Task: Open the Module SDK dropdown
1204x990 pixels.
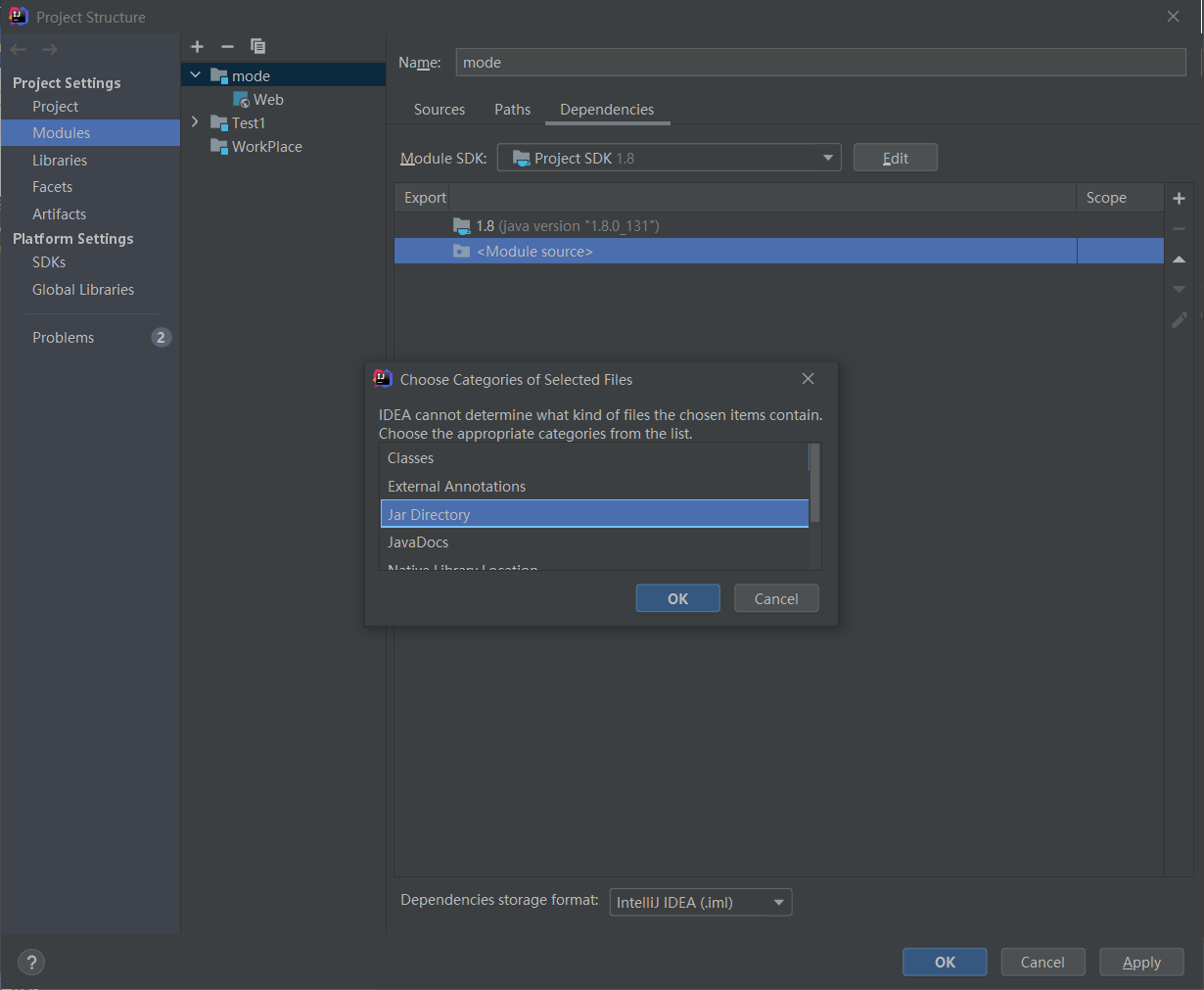Action: click(x=670, y=158)
